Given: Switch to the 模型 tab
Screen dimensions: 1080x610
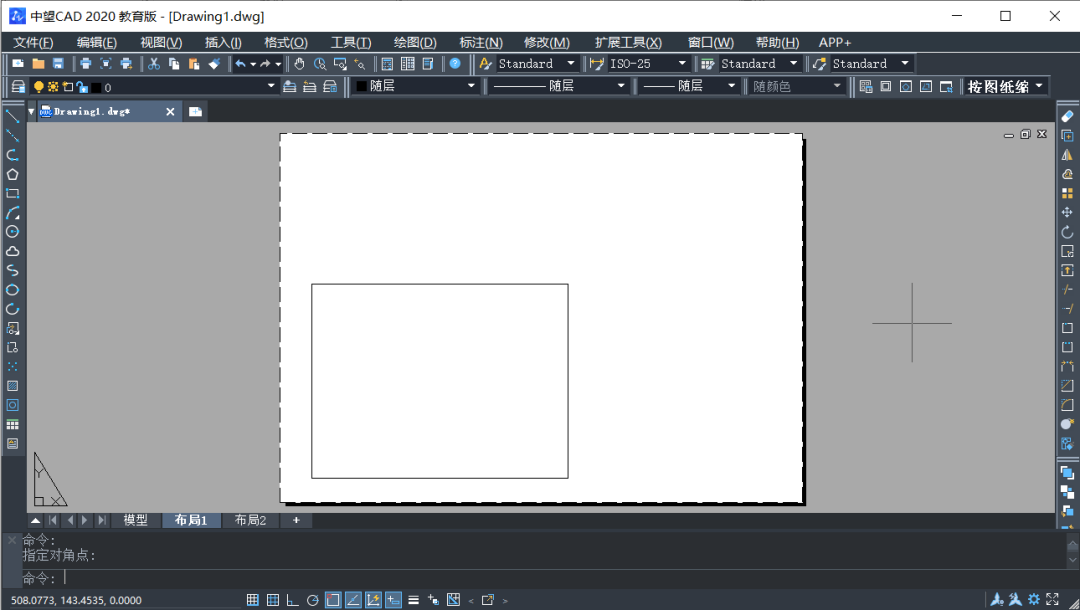Looking at the screenshot, I should tap(136, 520).
